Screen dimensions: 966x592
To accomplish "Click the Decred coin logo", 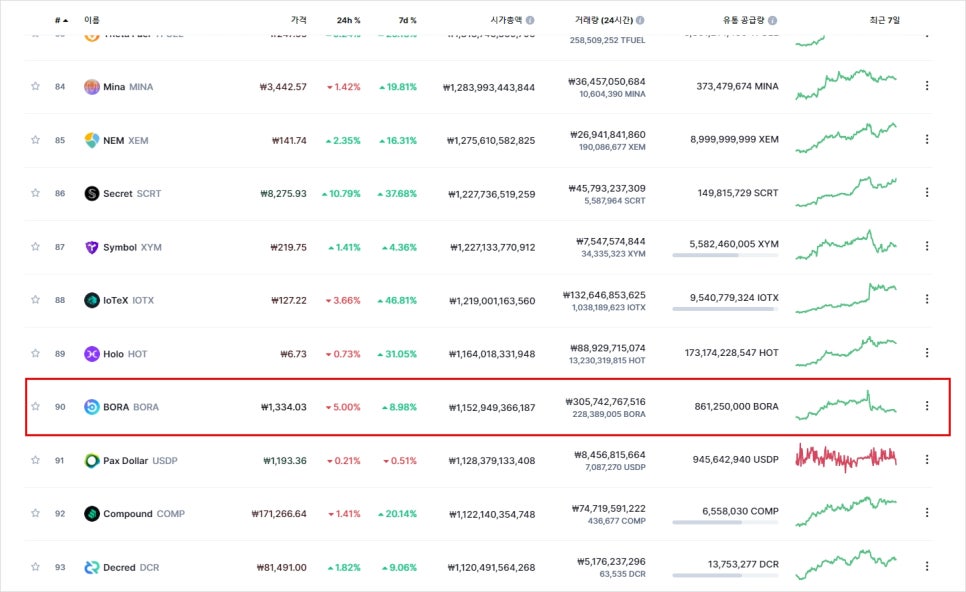I will (x=92, y=567).
